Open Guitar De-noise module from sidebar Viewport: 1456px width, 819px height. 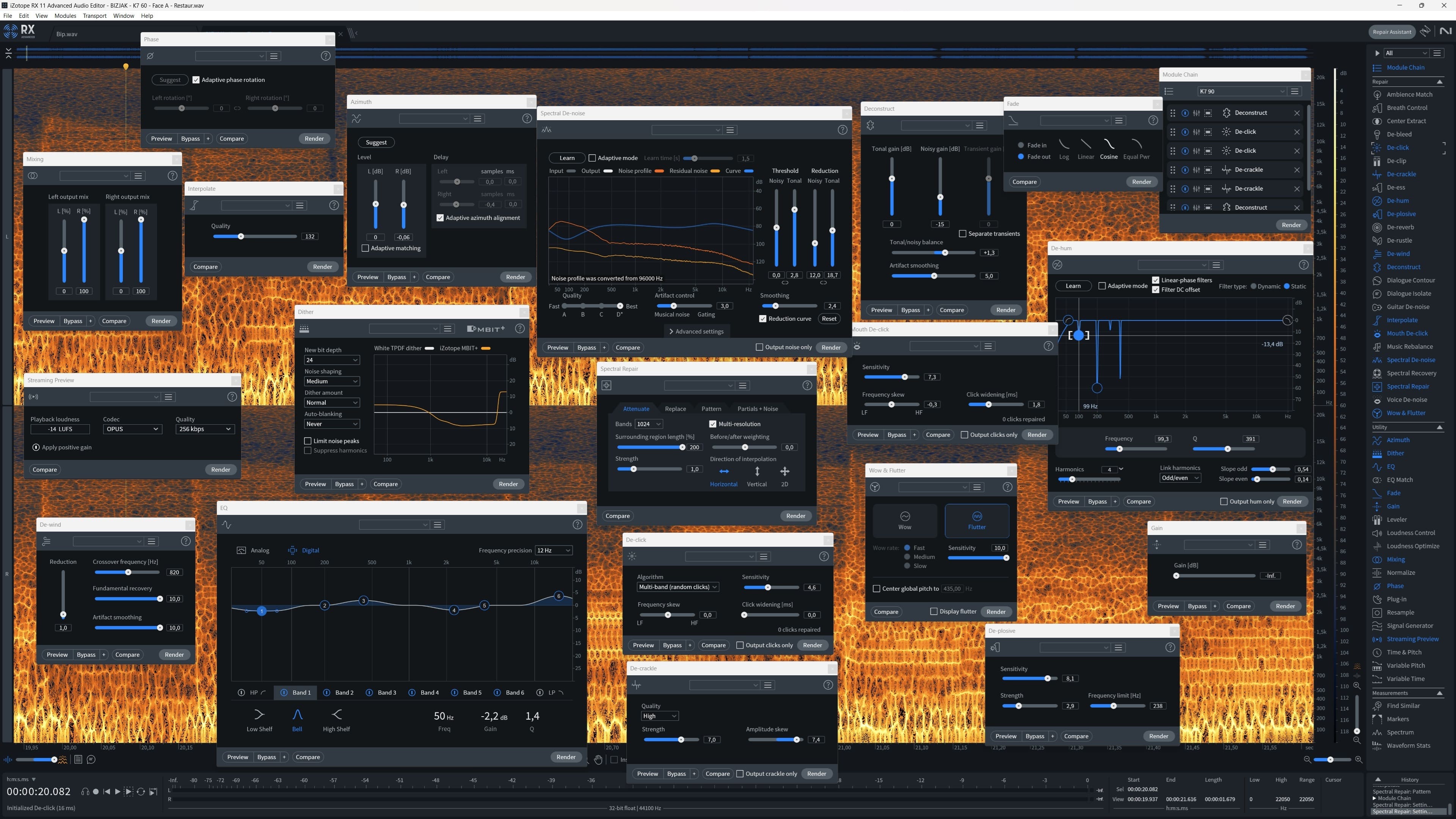coord(1407,307)
